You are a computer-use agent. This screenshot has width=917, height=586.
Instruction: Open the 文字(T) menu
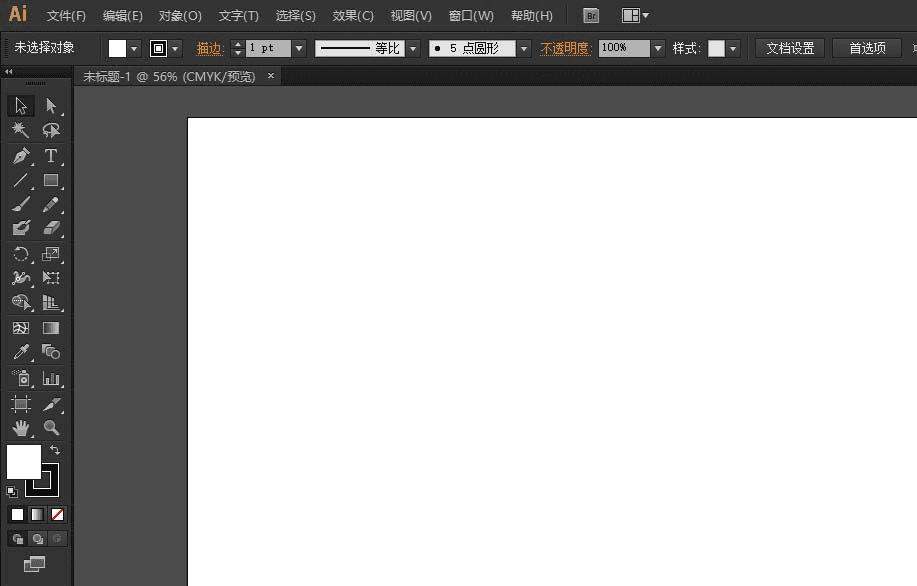pos(239,16)
